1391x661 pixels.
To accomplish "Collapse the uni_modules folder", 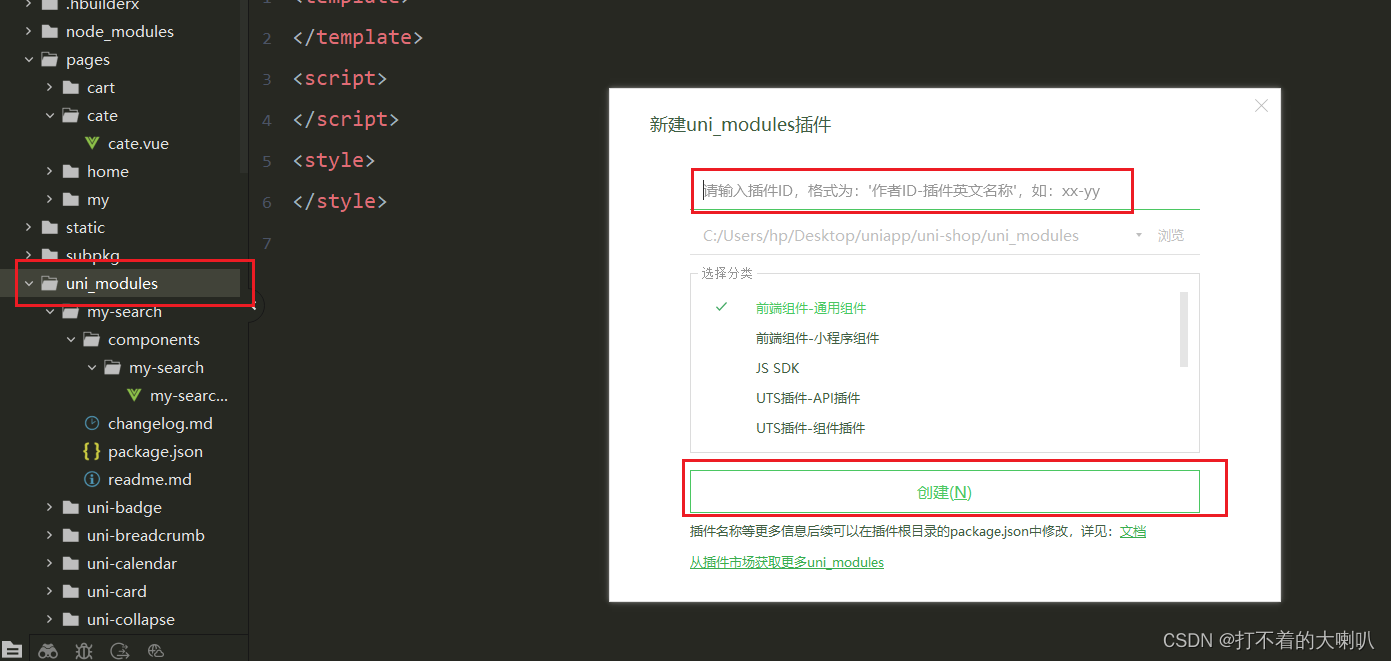I will tap(29, 283).
